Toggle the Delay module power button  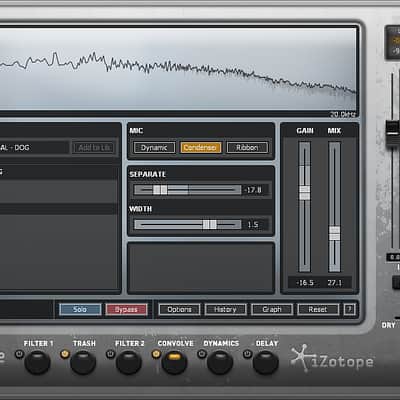[x=247, y=354]
